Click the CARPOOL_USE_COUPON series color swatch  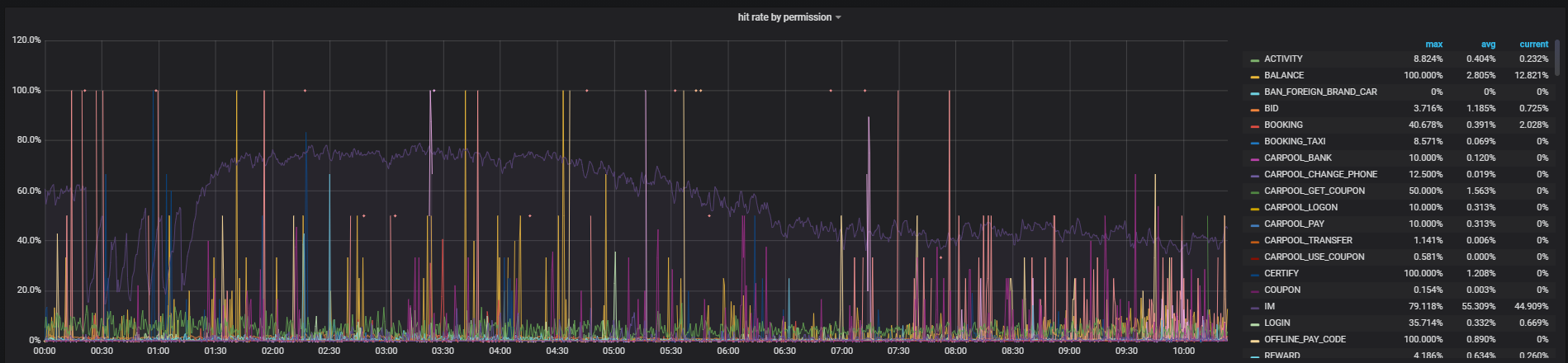[1254, 257]
